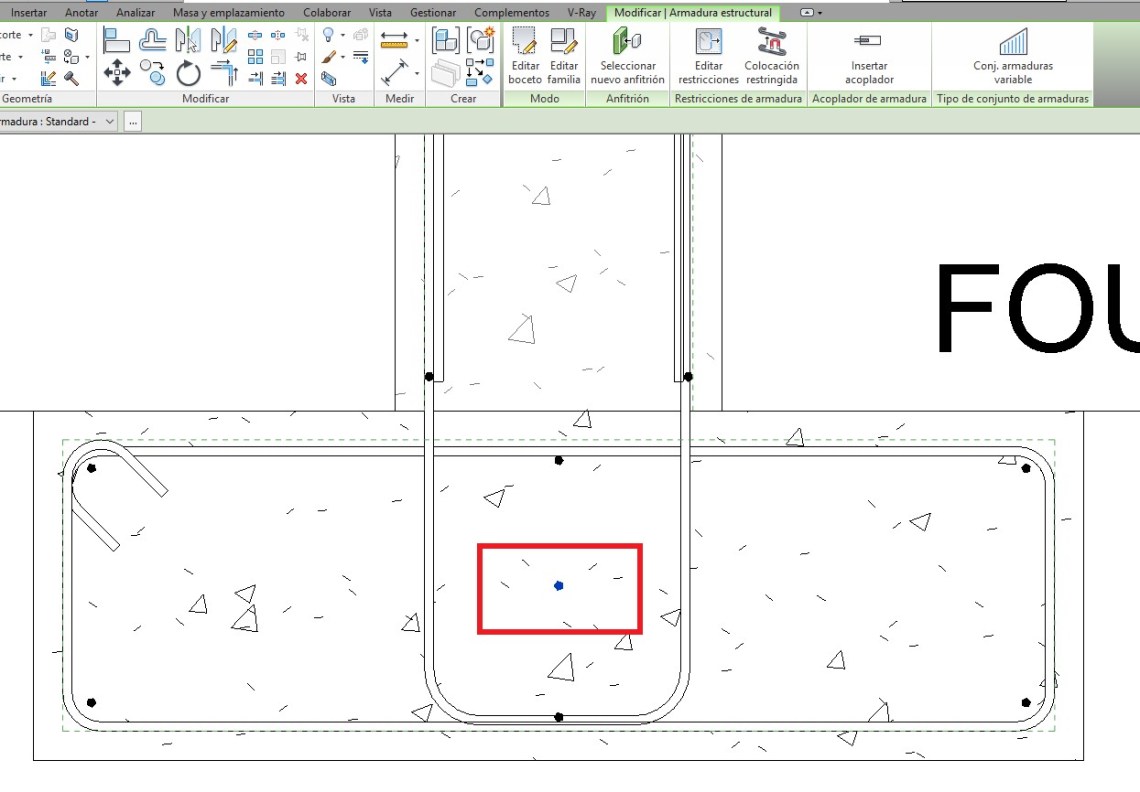Expand the ribbon display options dropdown
The height and width of the screenshot is (792, 1140).
coord(813,13)
